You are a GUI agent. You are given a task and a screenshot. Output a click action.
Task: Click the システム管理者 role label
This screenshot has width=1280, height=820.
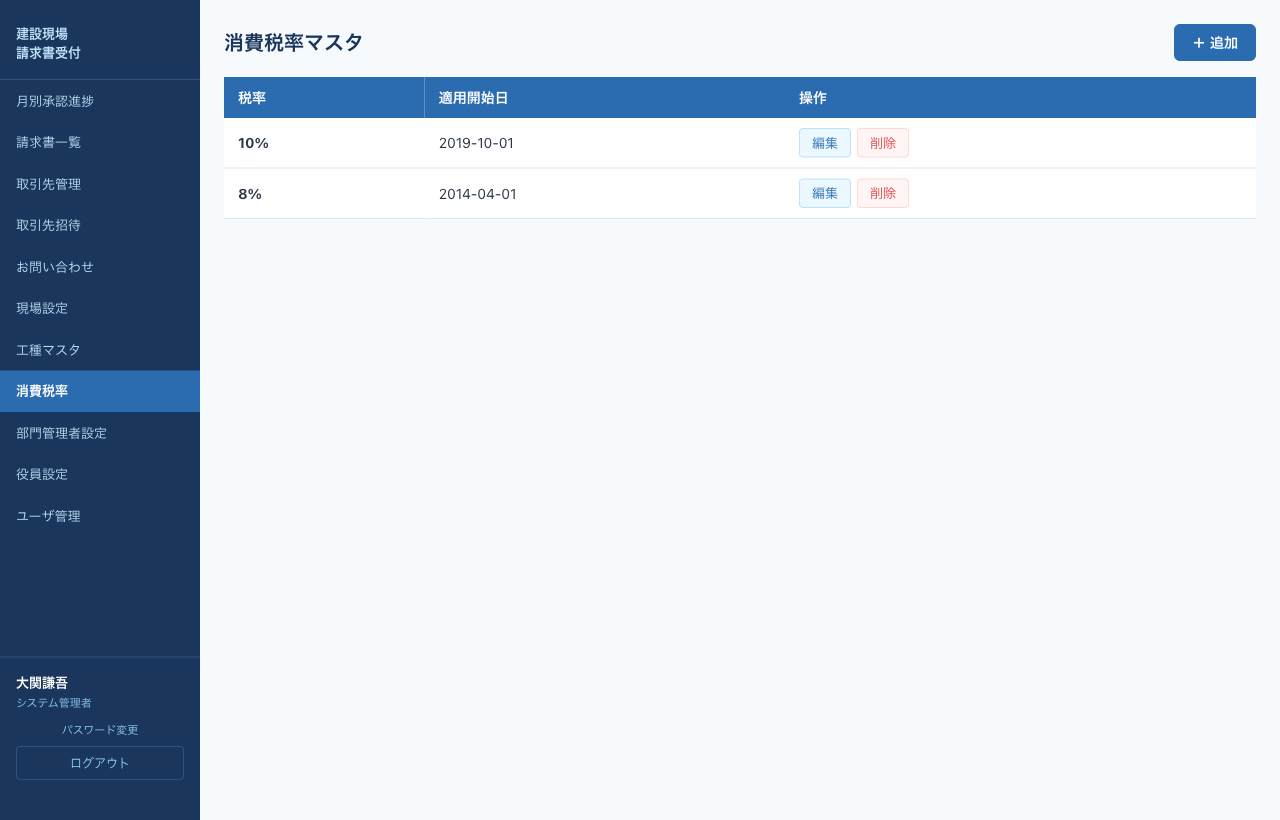(x=54, y=703)
